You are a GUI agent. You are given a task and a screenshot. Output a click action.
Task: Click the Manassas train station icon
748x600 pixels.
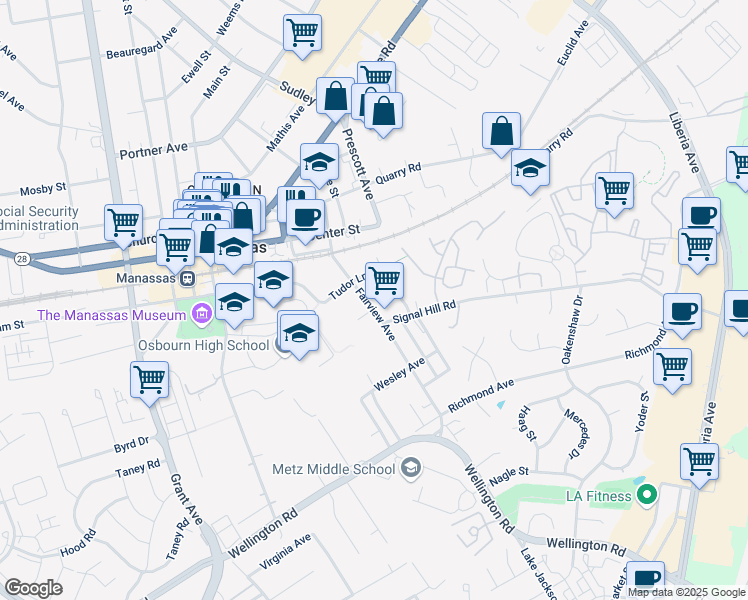coord(187,279)
